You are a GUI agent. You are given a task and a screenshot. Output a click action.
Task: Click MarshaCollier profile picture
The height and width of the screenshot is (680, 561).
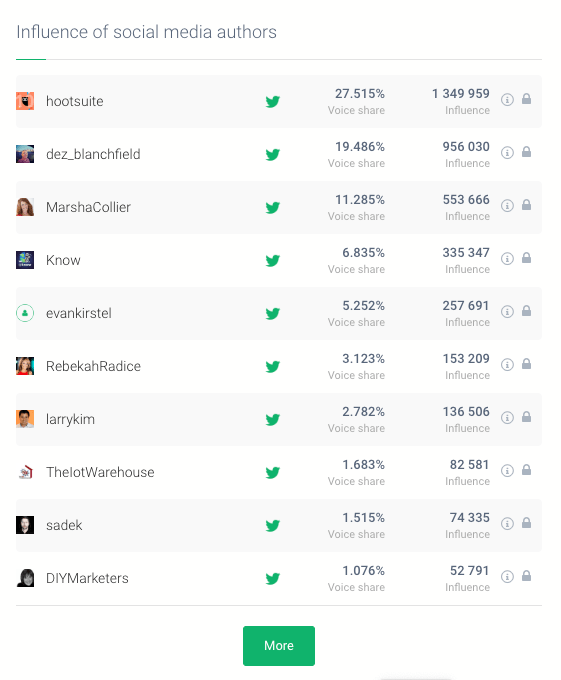click(25, 207)
